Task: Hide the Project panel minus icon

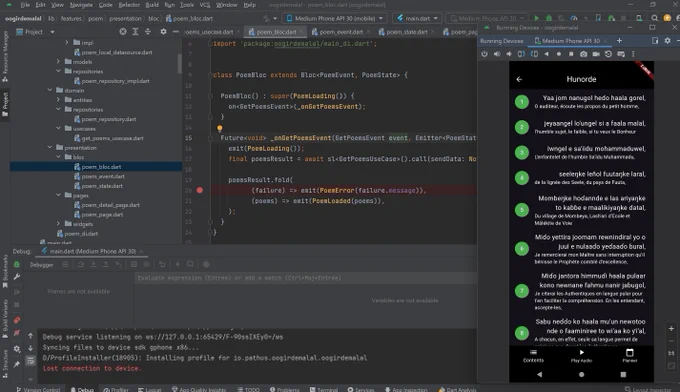Action: coord(175,32)
